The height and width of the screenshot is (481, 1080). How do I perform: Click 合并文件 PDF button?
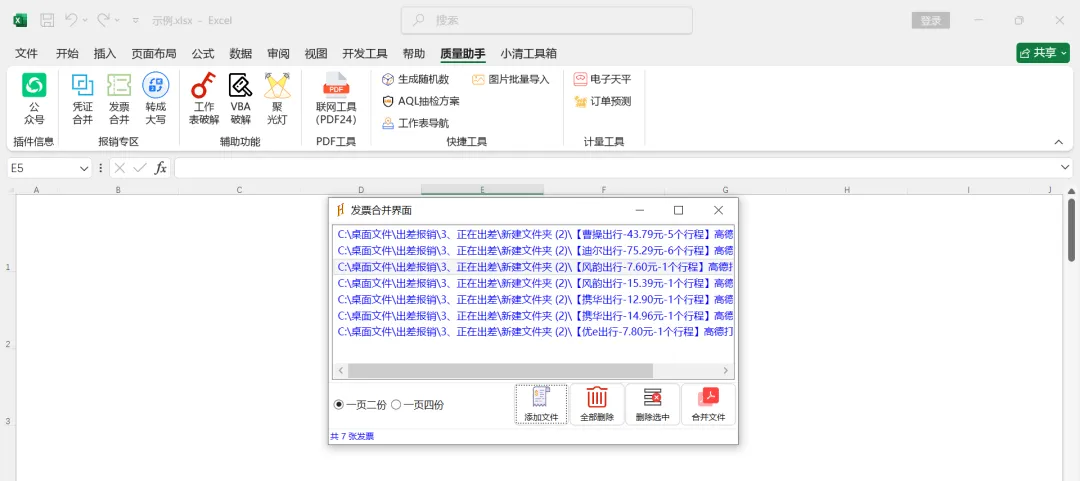708,405
